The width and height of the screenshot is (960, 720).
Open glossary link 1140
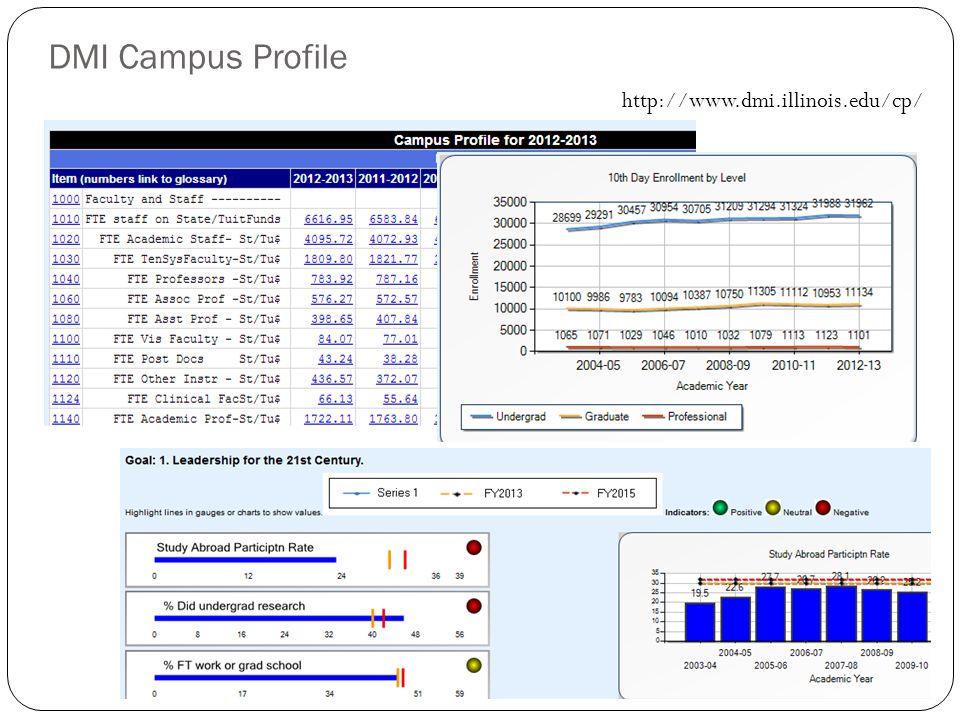coord(66,419)
